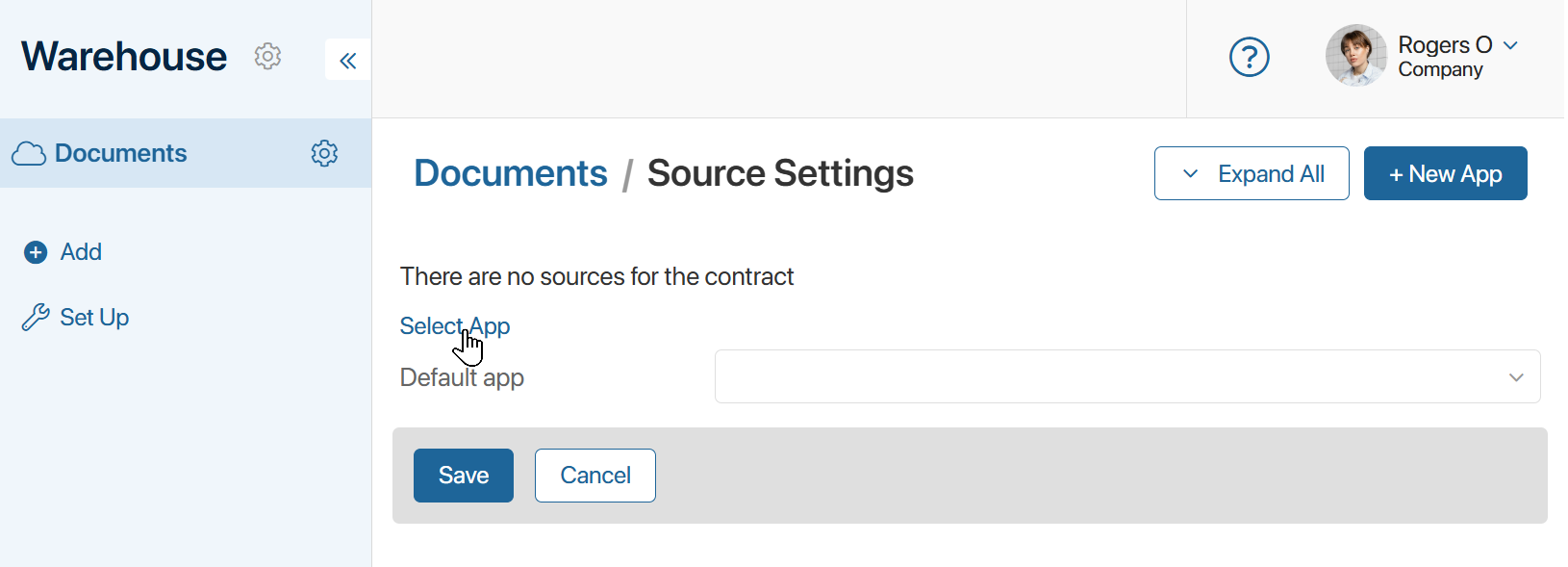Open the help question mark icon
The width and height of the screenshot is (1568, 567).
1249,57
